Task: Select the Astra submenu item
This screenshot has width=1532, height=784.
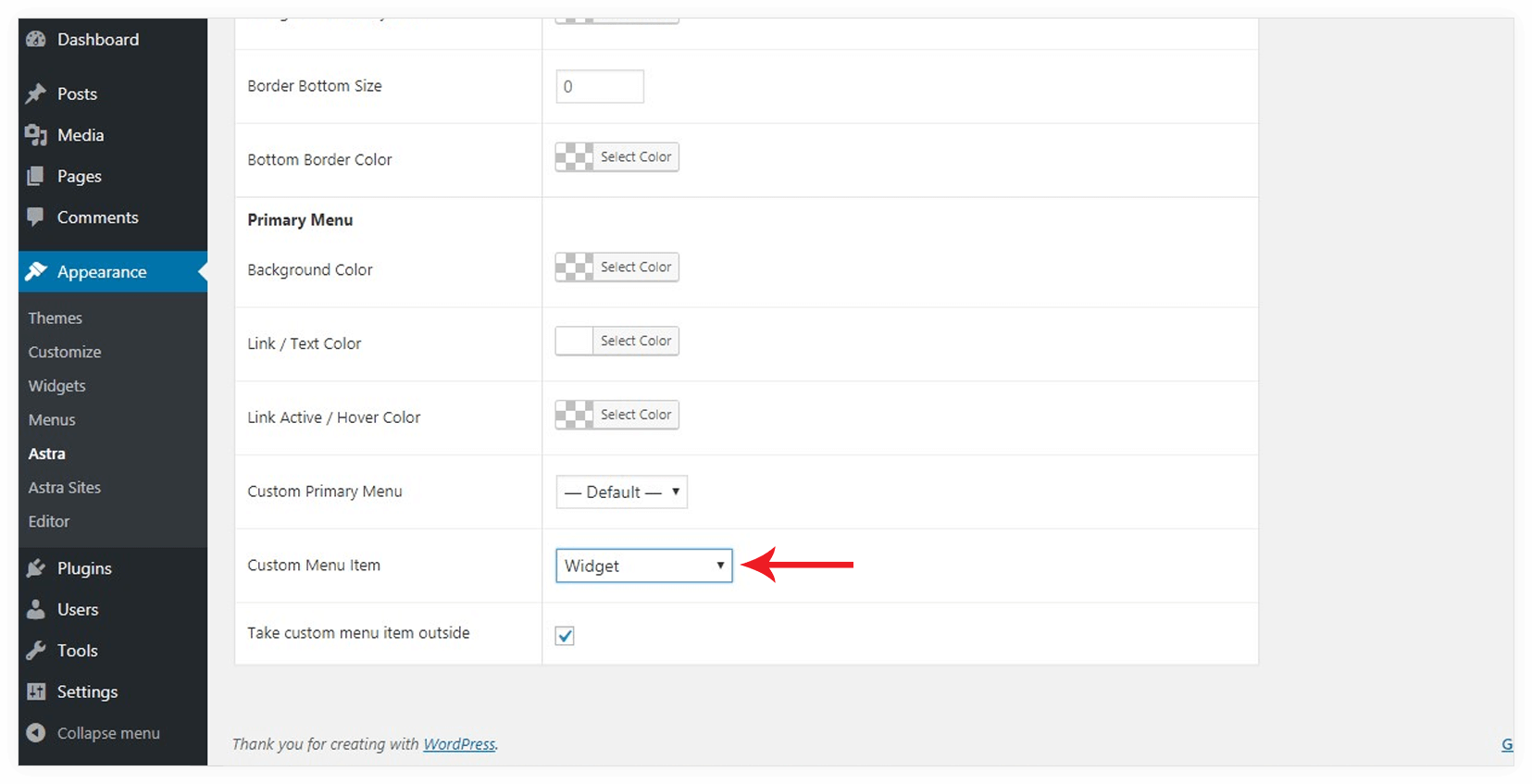Action: (x=47, y=454)
